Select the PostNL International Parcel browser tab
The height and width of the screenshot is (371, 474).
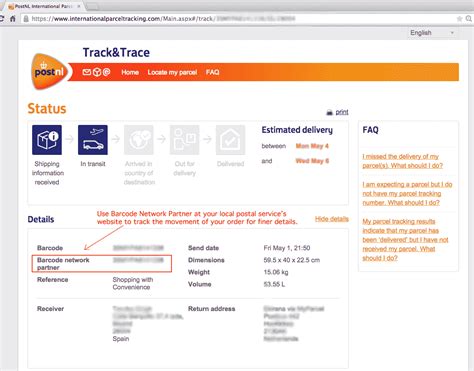[43, 6]
